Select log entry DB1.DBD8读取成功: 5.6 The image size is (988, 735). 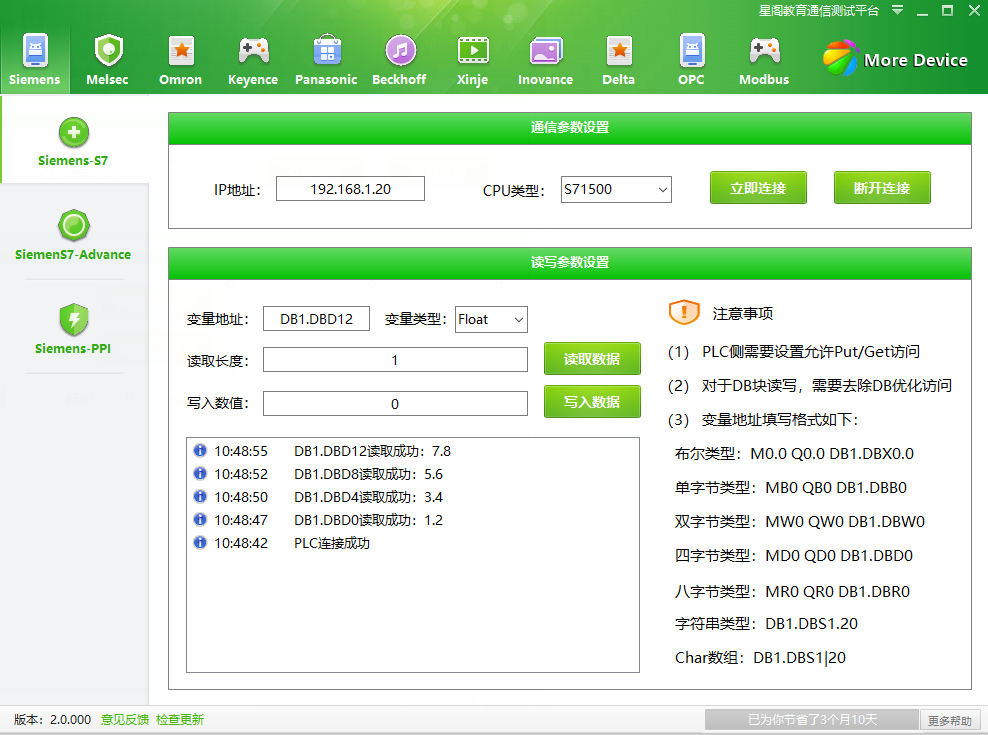click(x=368, y=474)
